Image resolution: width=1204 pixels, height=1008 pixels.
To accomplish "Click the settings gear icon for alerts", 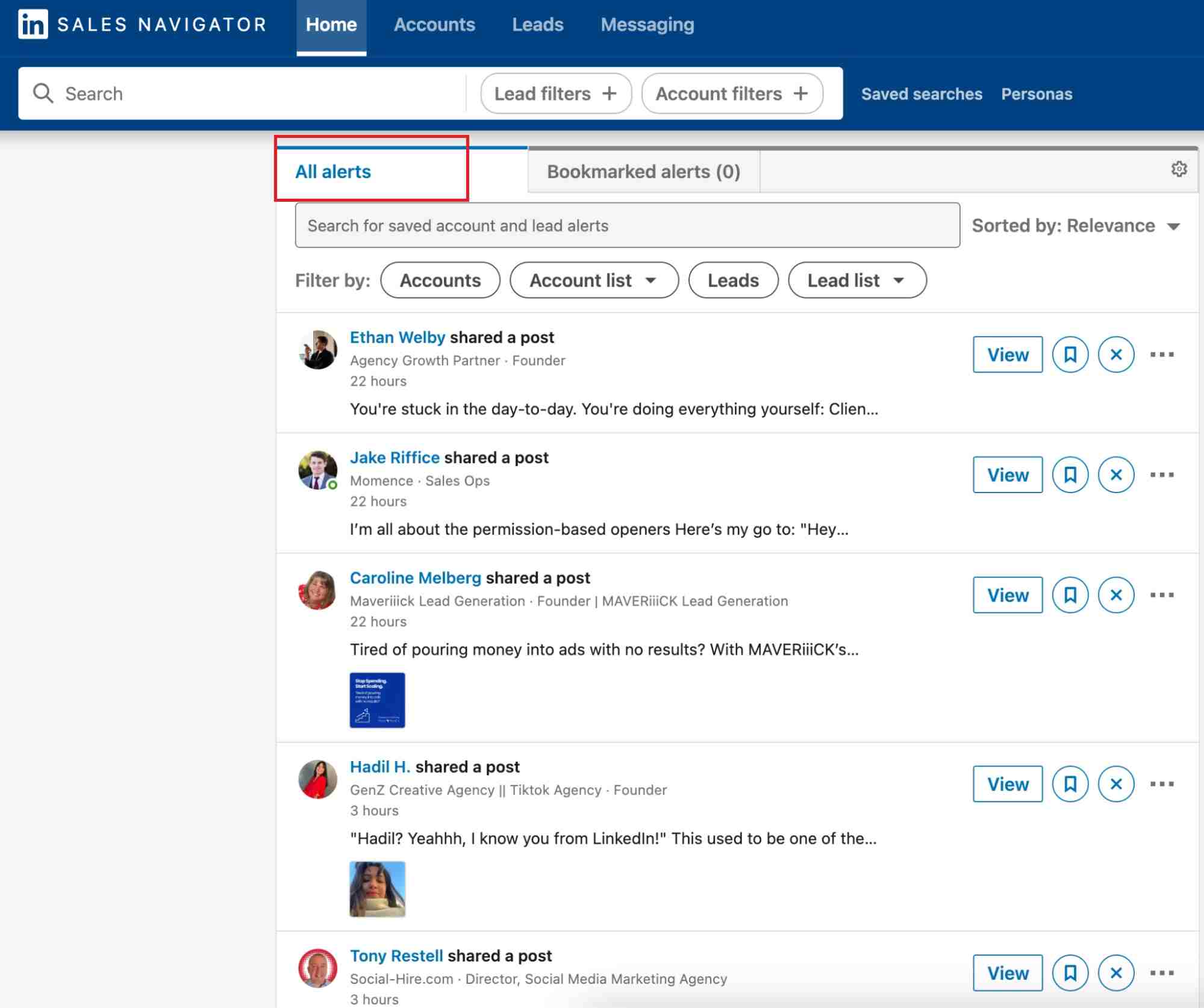I will click(1178, 168).
